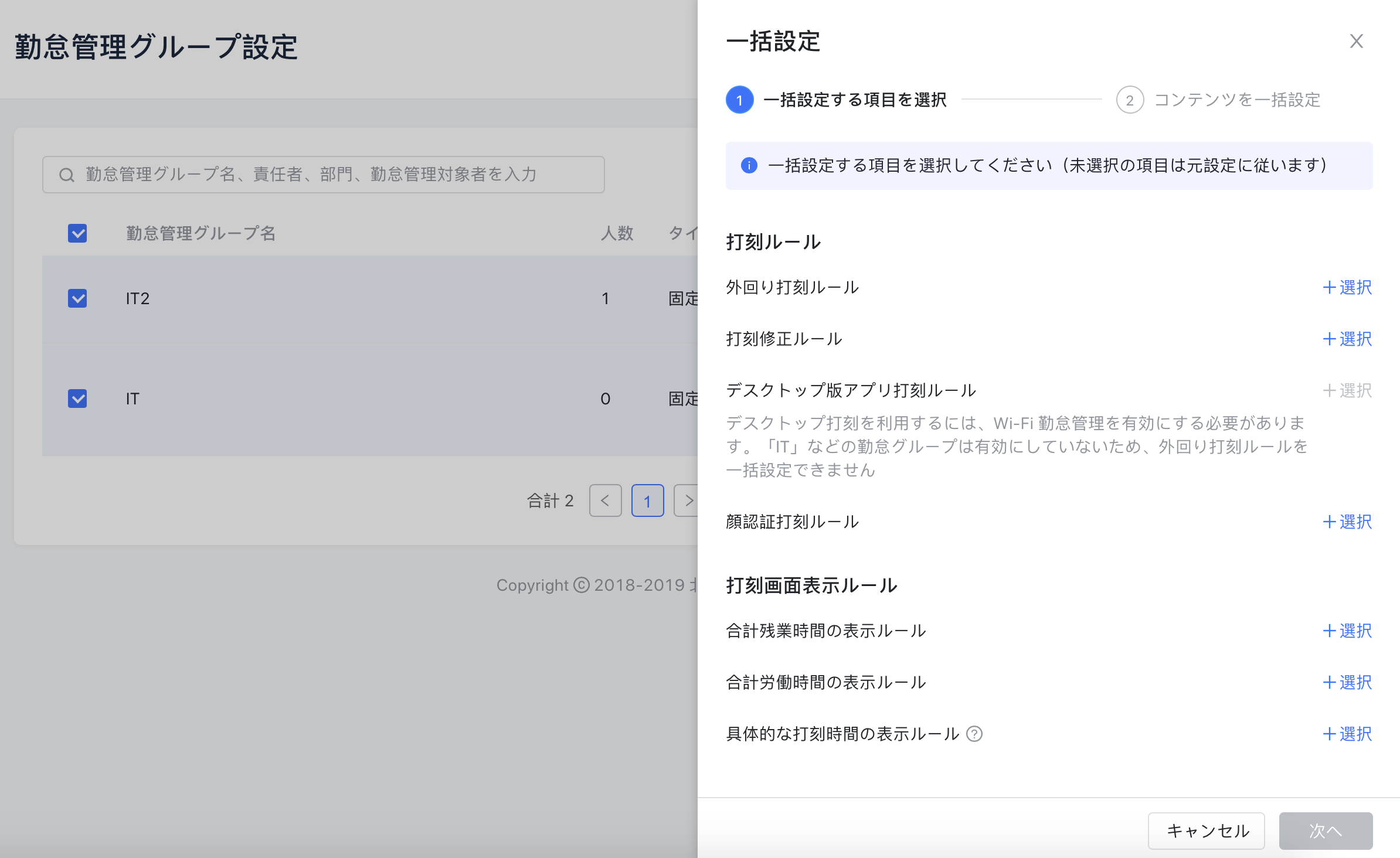Click step 1 circle in the wizard stepper
This screenshot has width=1400, height=858.
click(739, 100)
